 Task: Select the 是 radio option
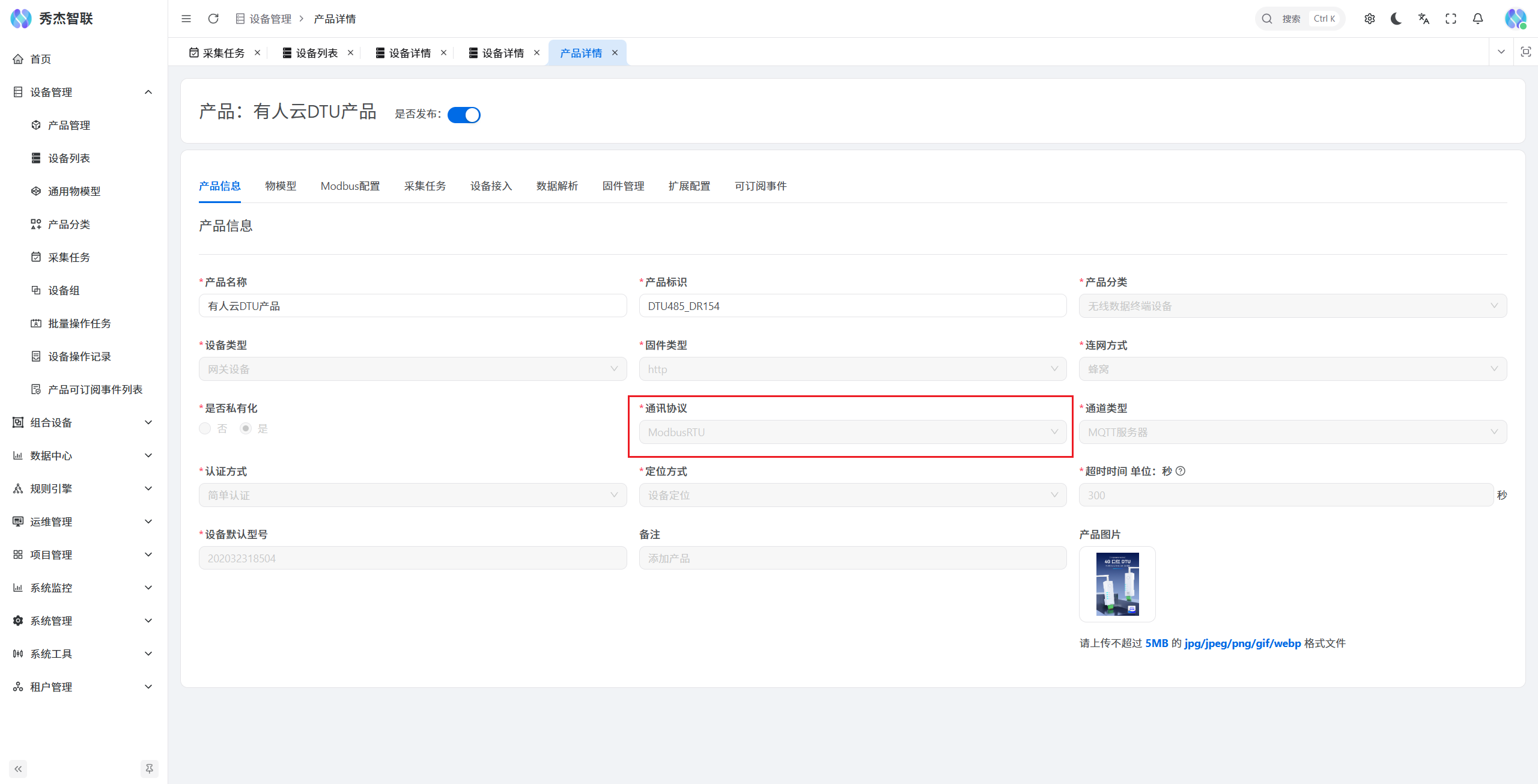pyautogui.click(x=246, y=428)
